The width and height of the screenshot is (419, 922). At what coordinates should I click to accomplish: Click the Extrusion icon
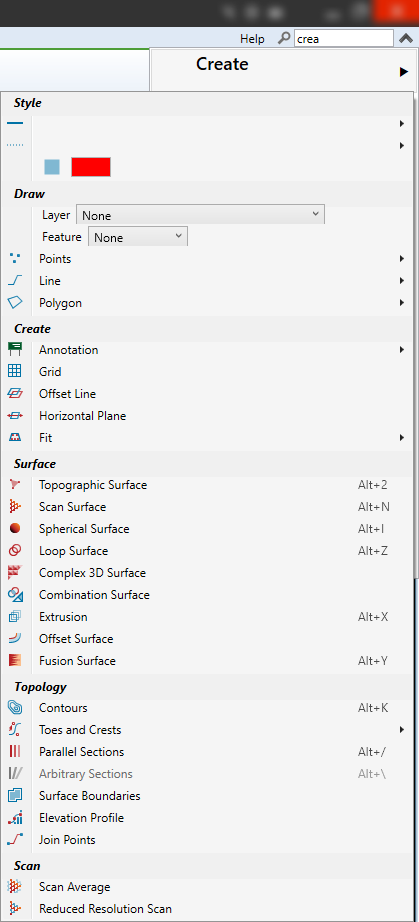tap(15, 616)
